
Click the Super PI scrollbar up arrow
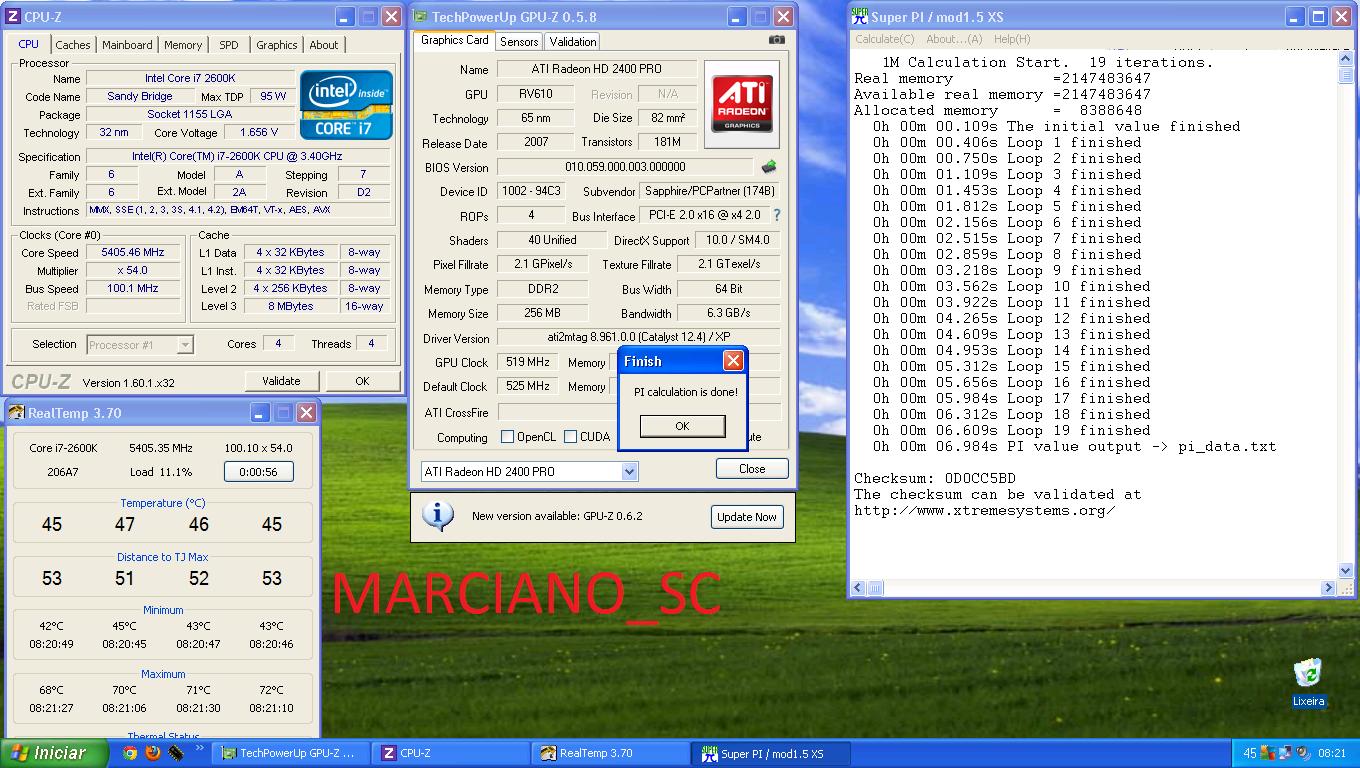pyautogui.click(x=1345, y=59)
